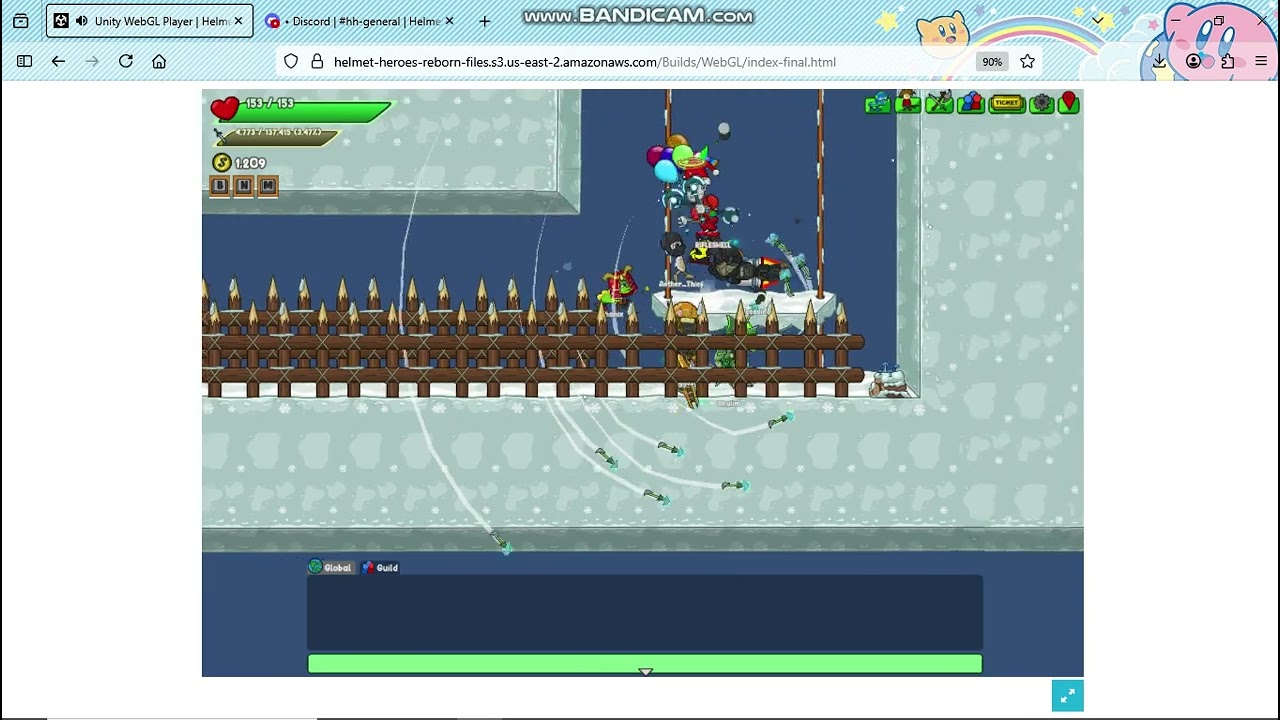1280x720 pixels.
Task: Click the chat message log area
Action: (645, 612)
